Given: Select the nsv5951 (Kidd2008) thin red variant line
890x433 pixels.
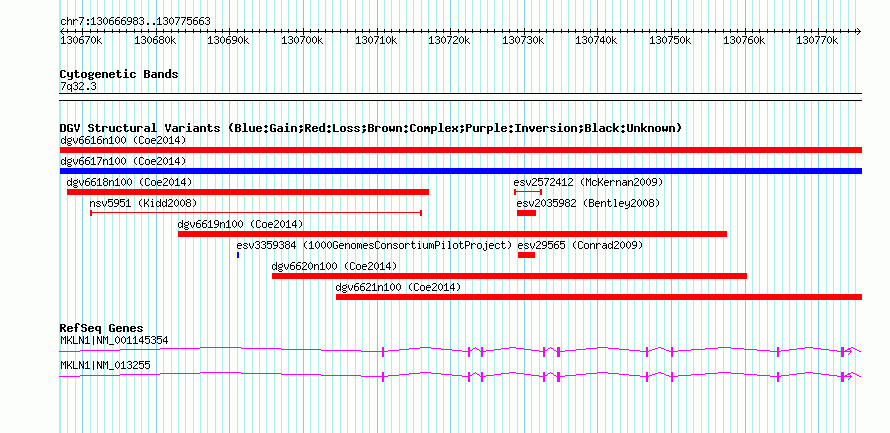Looking at the screenshot, I should (256, 213).
